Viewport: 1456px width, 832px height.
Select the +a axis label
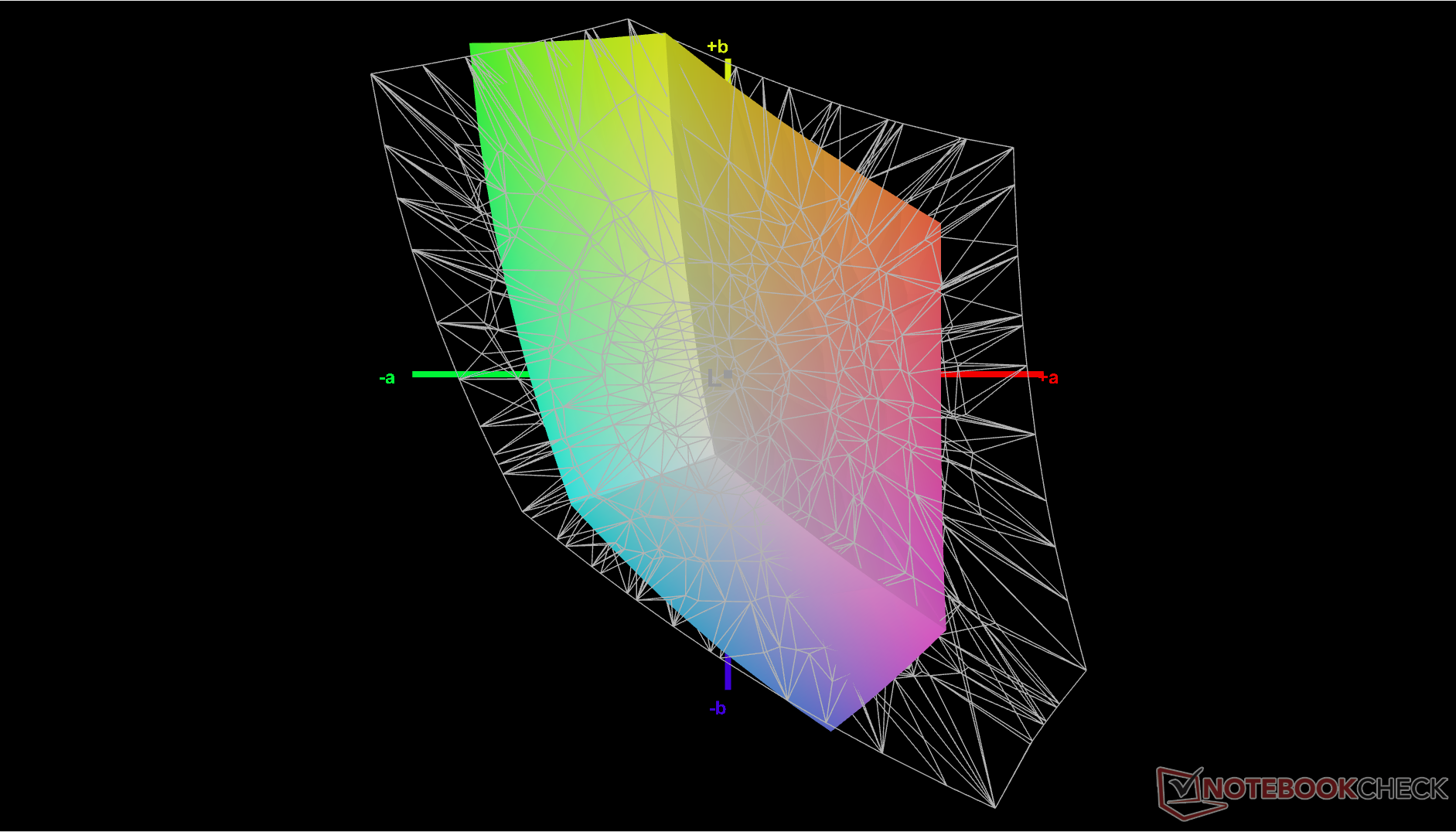(1049, 377)
